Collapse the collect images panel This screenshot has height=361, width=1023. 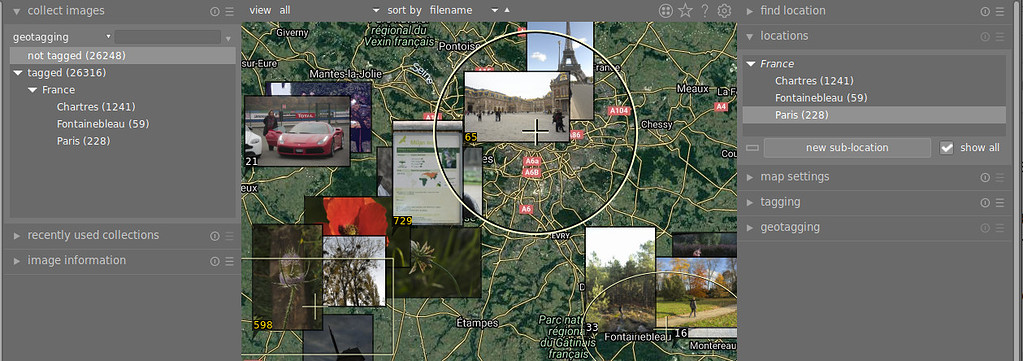coord(17,11)
